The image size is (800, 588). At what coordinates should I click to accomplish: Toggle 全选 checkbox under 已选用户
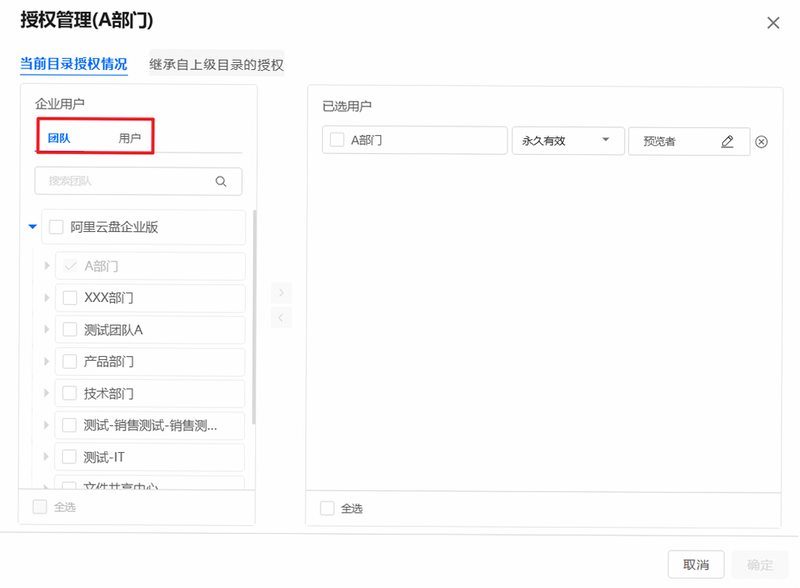tap(327, 508)
